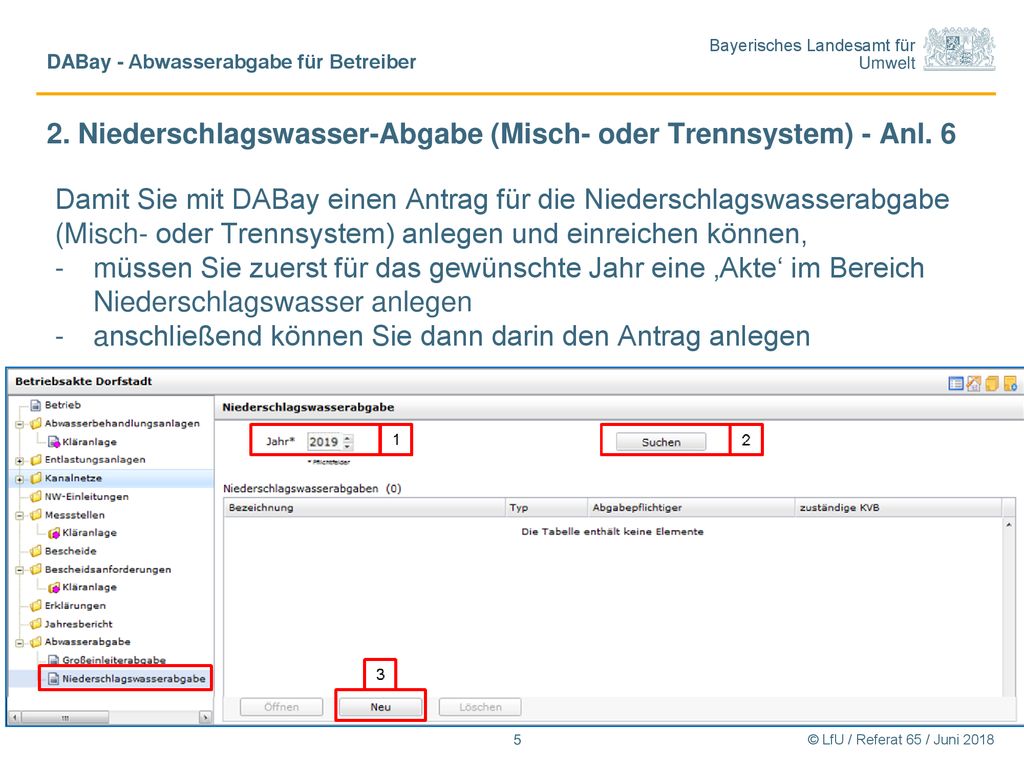
Task: Collapse the Abwasserbehandlungsanlagen tree node
Action: pyautogui.click(x=20, y=424)
